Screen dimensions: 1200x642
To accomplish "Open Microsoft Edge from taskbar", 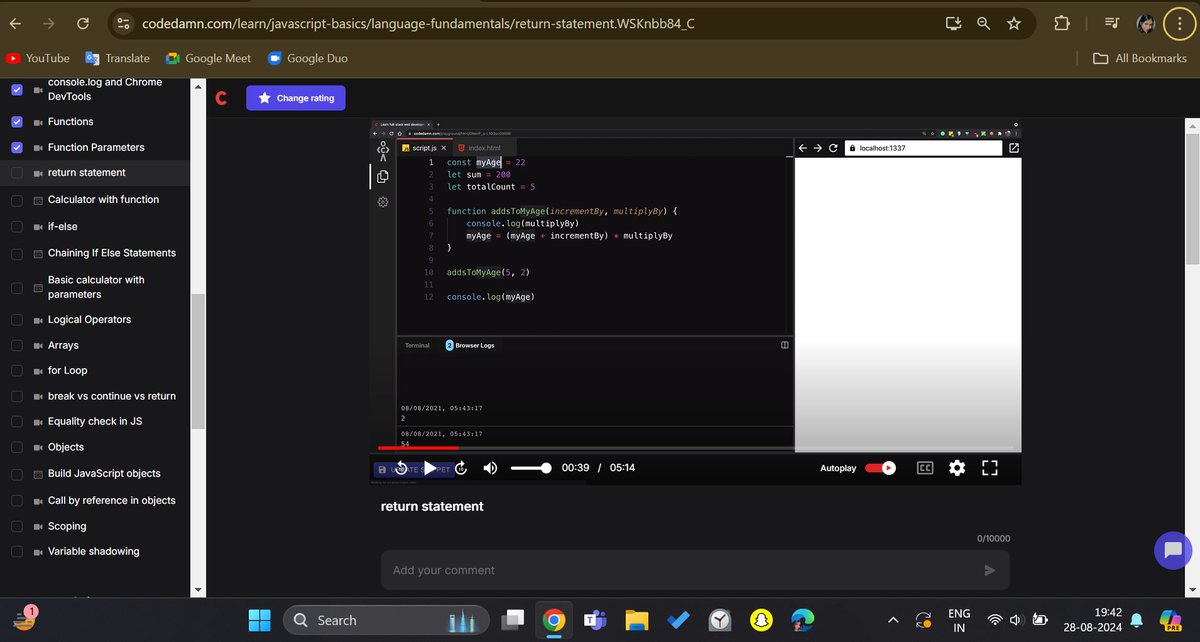I will [x=802, y=620].
